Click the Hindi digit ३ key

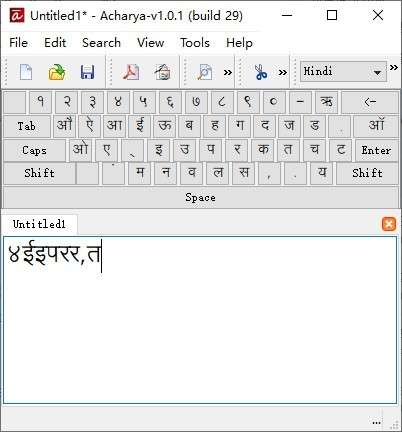coord(92,102)
